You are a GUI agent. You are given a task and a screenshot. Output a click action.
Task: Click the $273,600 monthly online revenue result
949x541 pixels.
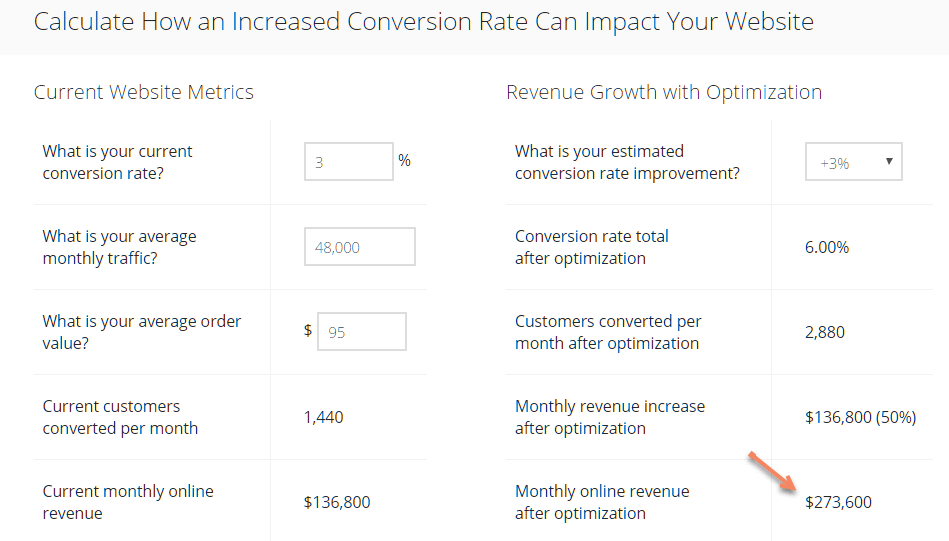click(838, 502)
